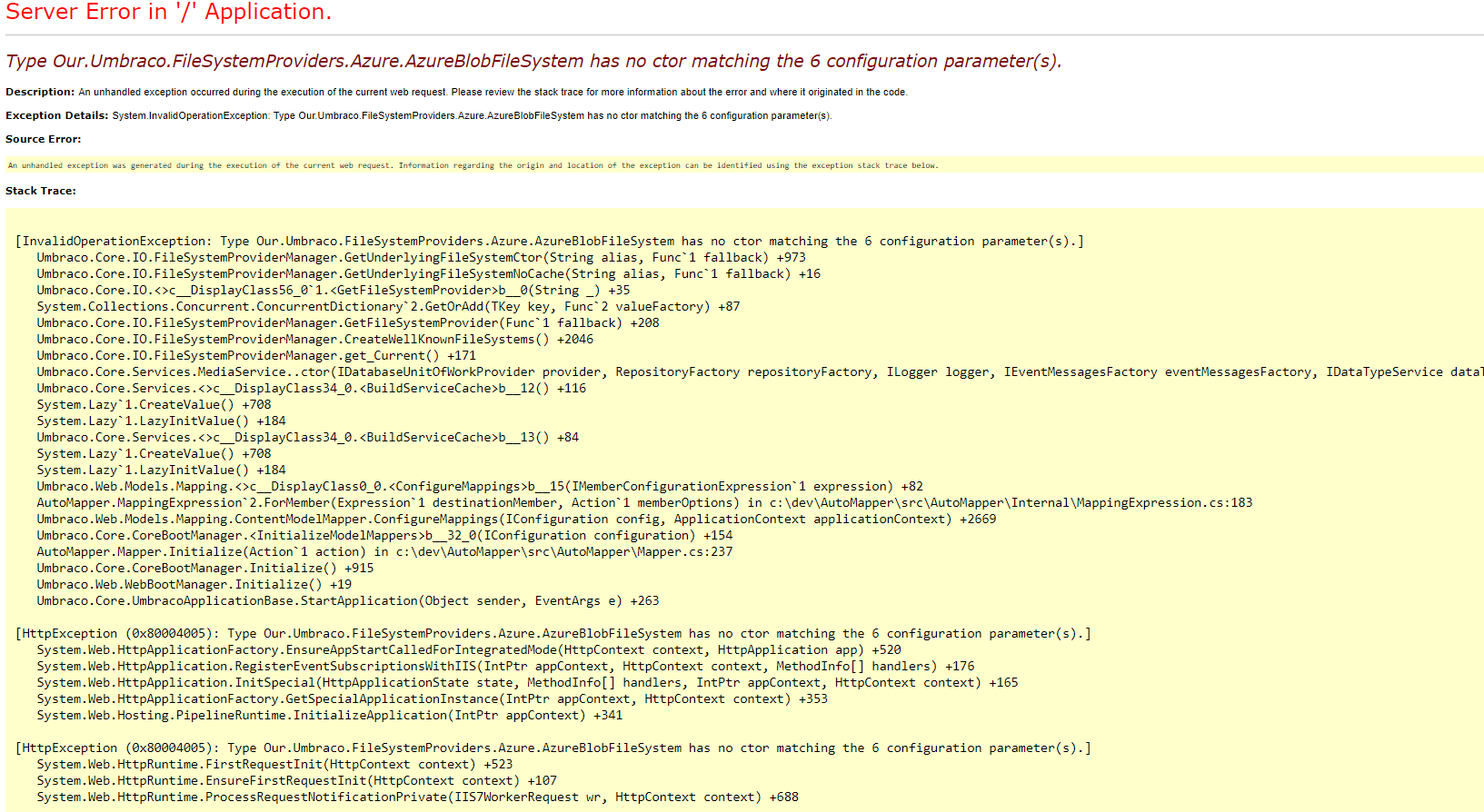Click the ConfigureMappings b__15 +82 line
The image size is (1484, 812).
tap(480, 486)
